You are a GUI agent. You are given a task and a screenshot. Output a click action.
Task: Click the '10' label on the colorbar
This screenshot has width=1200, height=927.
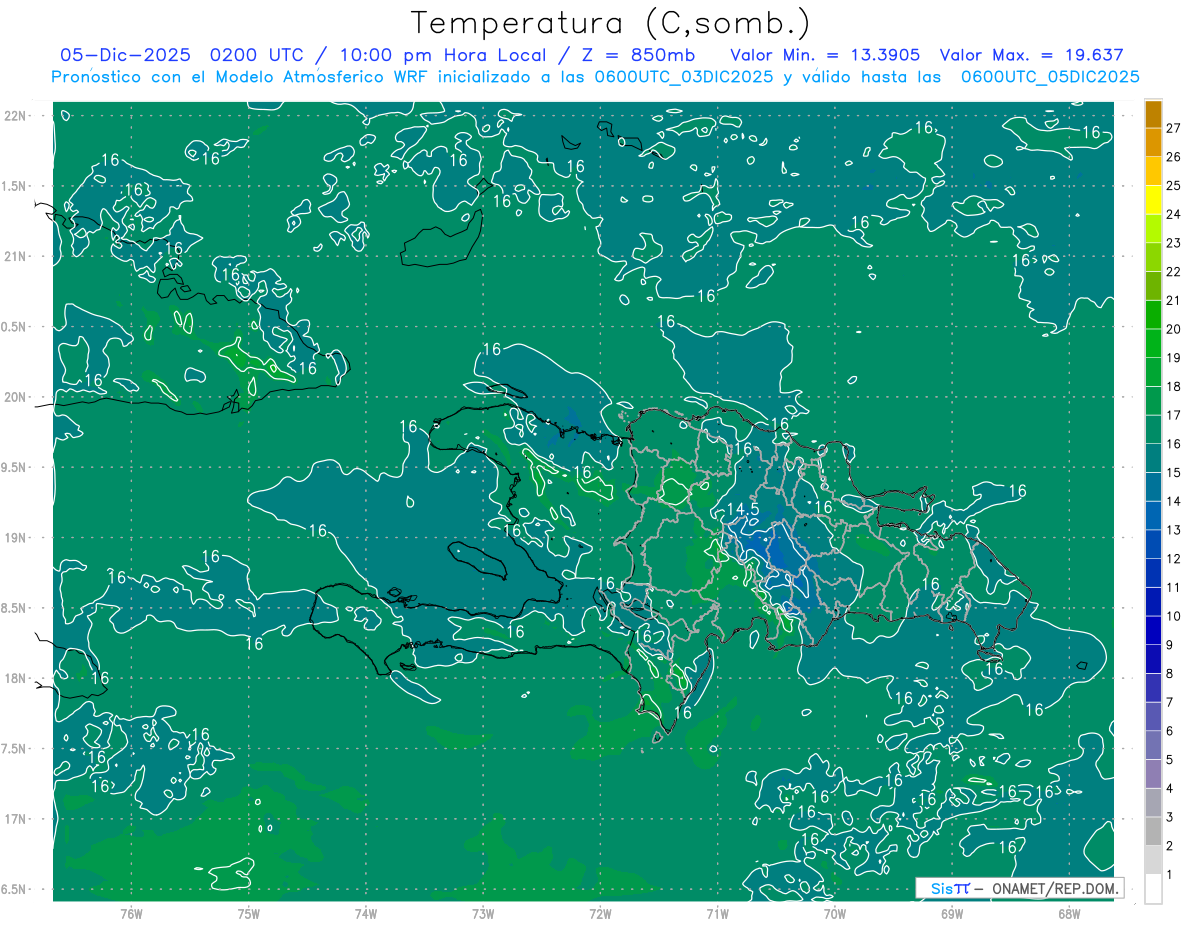tap(1173, 616)
